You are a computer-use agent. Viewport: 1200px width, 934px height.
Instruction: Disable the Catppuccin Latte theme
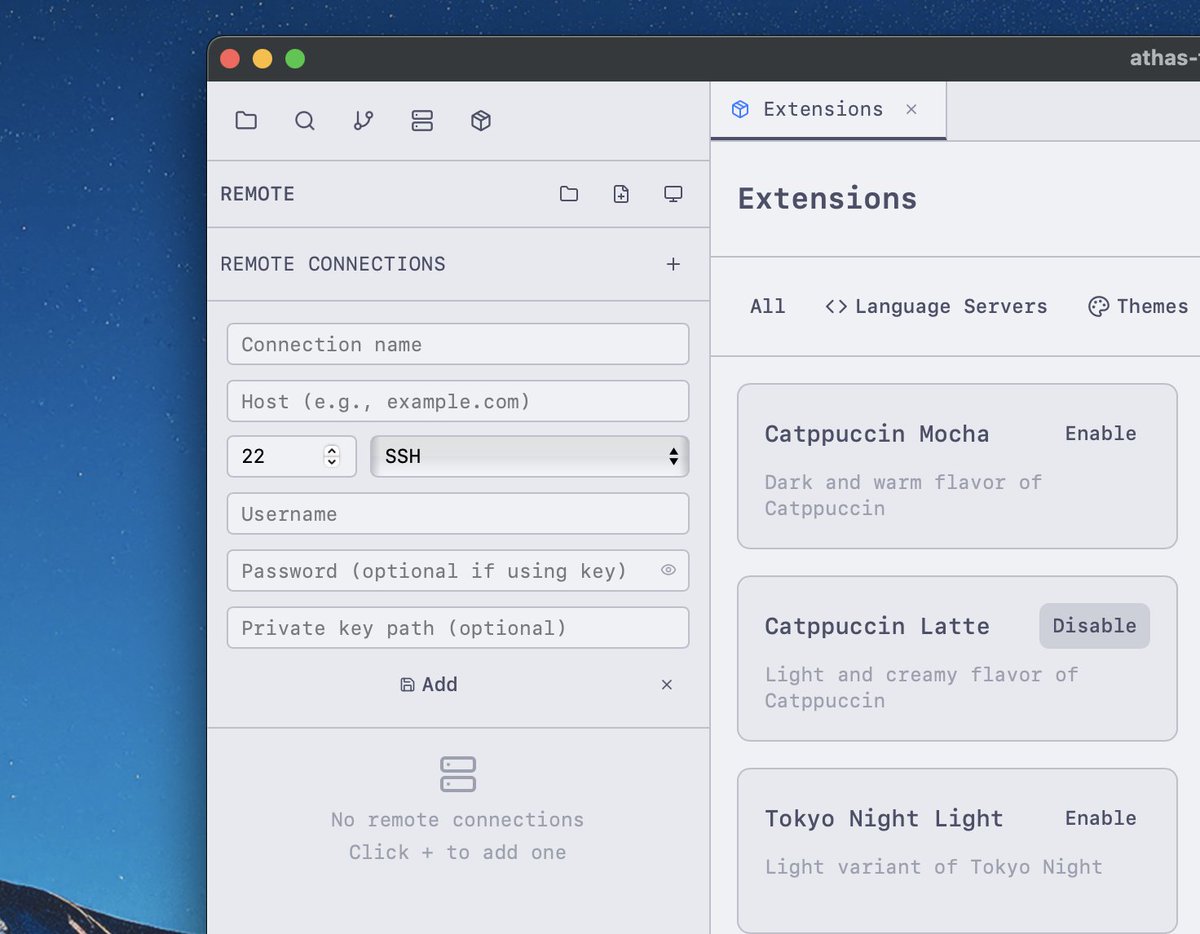pyautogui.click(x=1094, y=626)
